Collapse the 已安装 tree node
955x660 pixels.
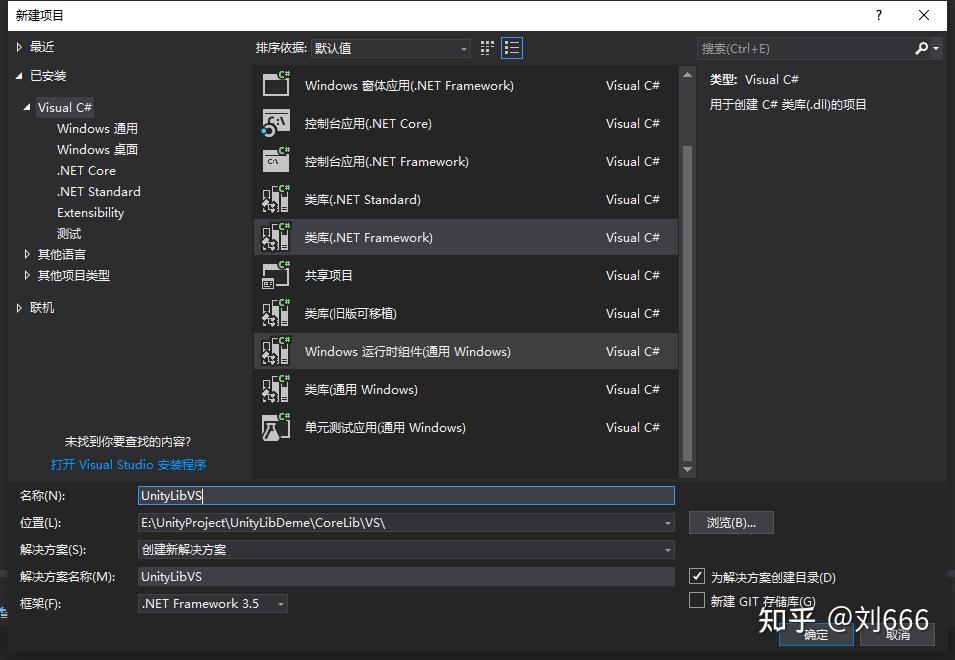click(x=19, y=75)
